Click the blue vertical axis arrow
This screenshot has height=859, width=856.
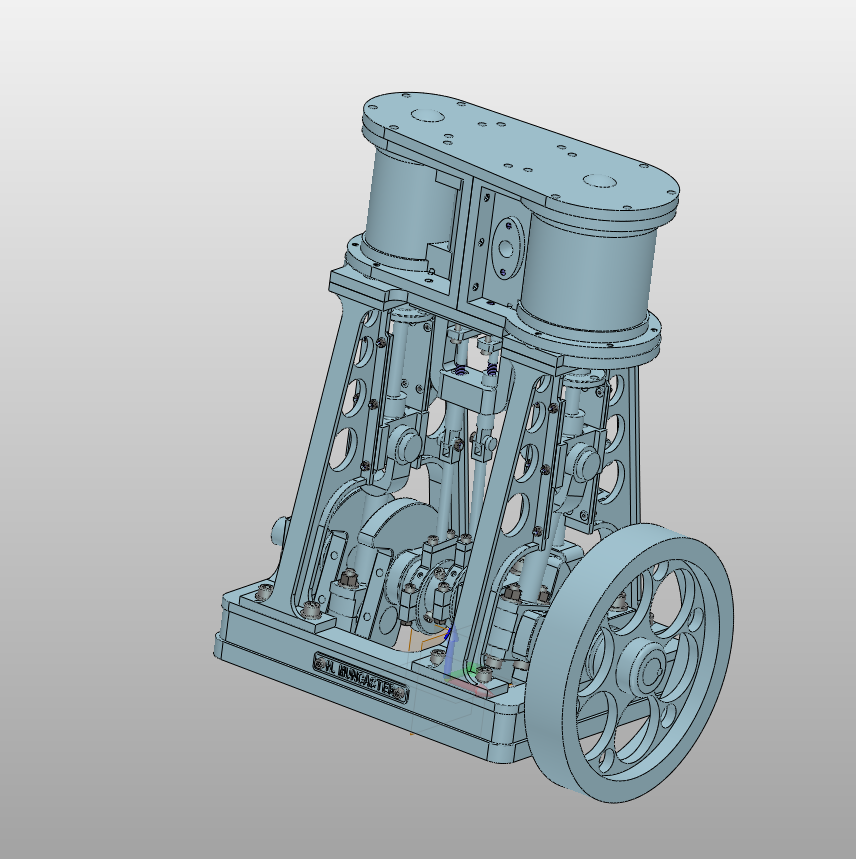click(450, 652)
